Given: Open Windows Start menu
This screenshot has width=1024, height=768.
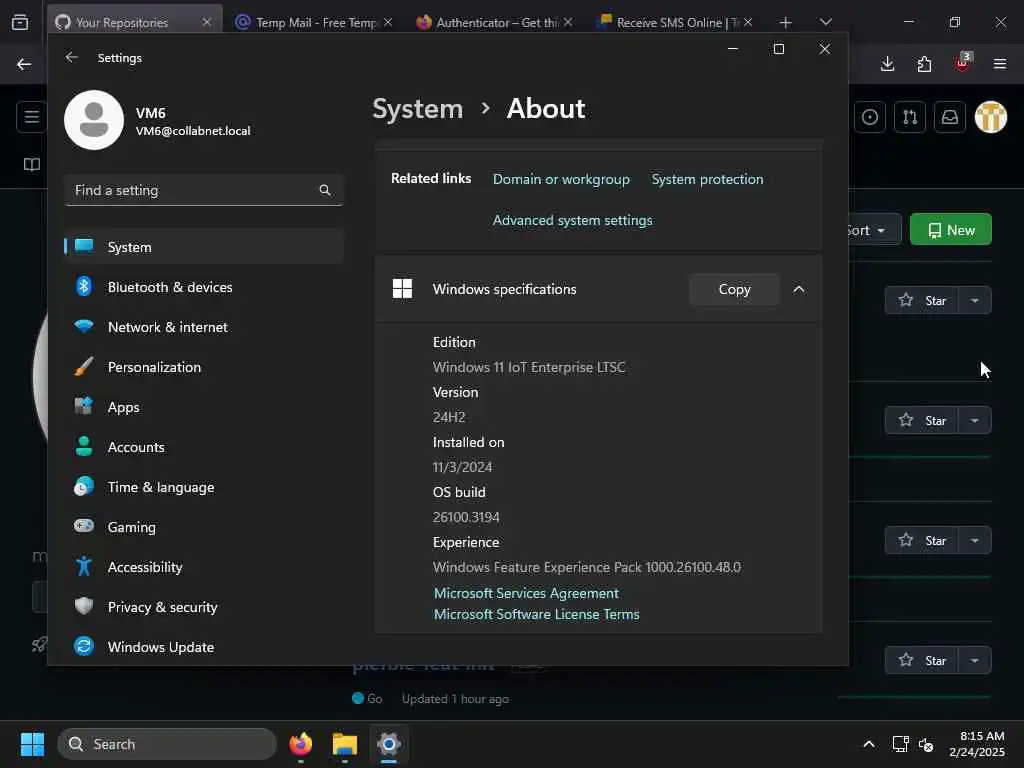Looking at the screenshot, I should point(32,744).
